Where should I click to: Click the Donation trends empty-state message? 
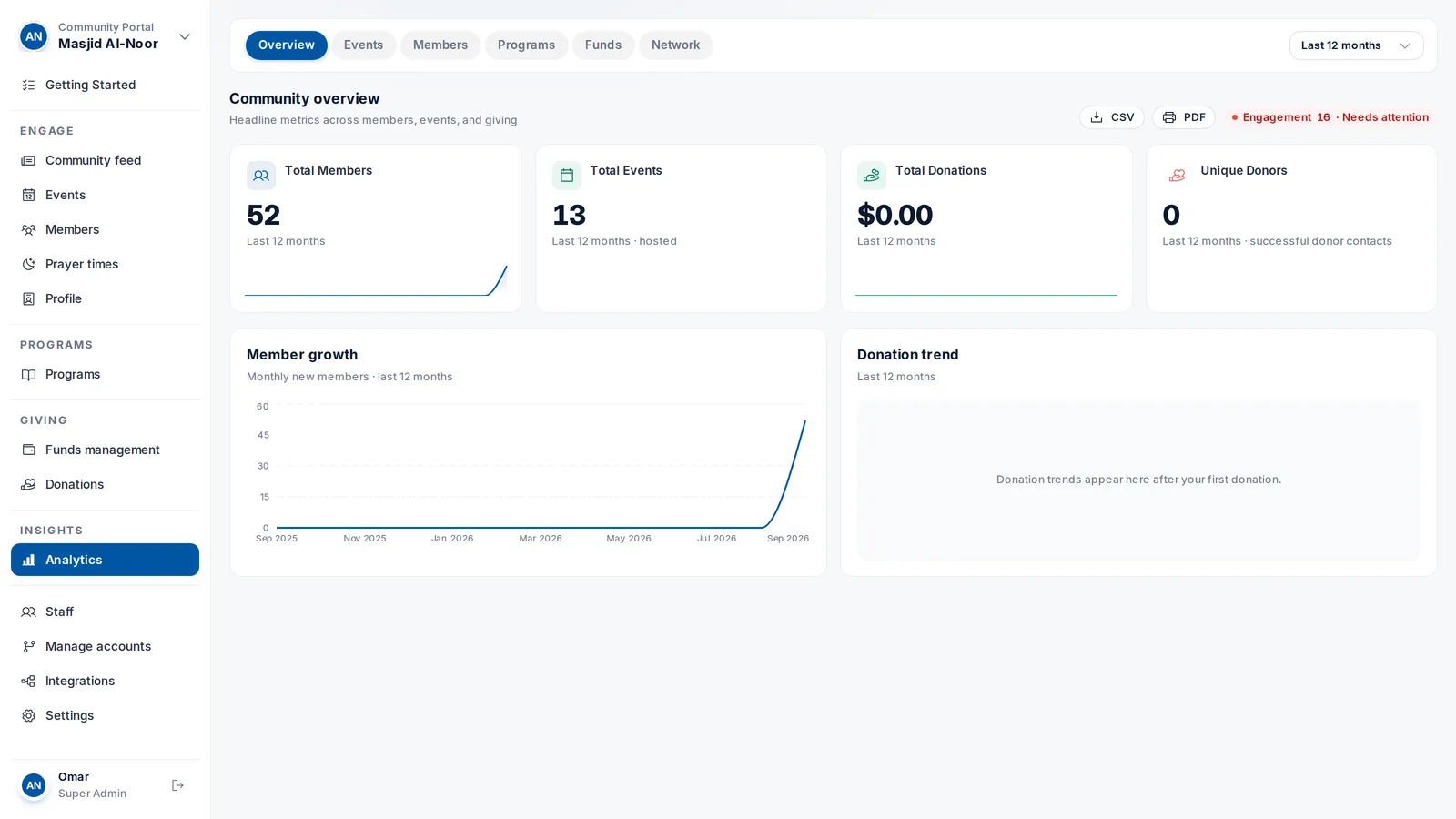(x=1138, y=480)
